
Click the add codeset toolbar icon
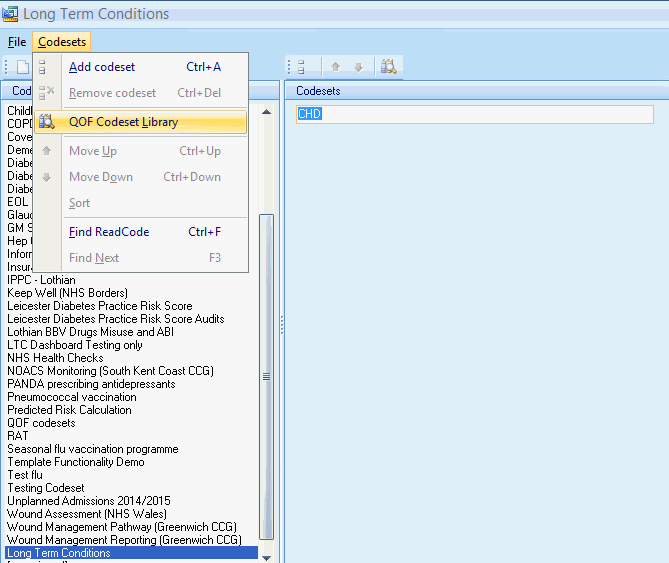point(299,67)
